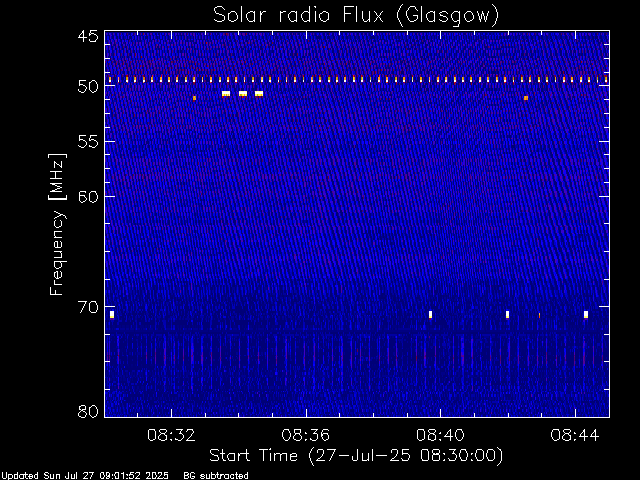The image size is (640, 480).
Task: Click the 60 frequency tick label
Action: point(88,196)
